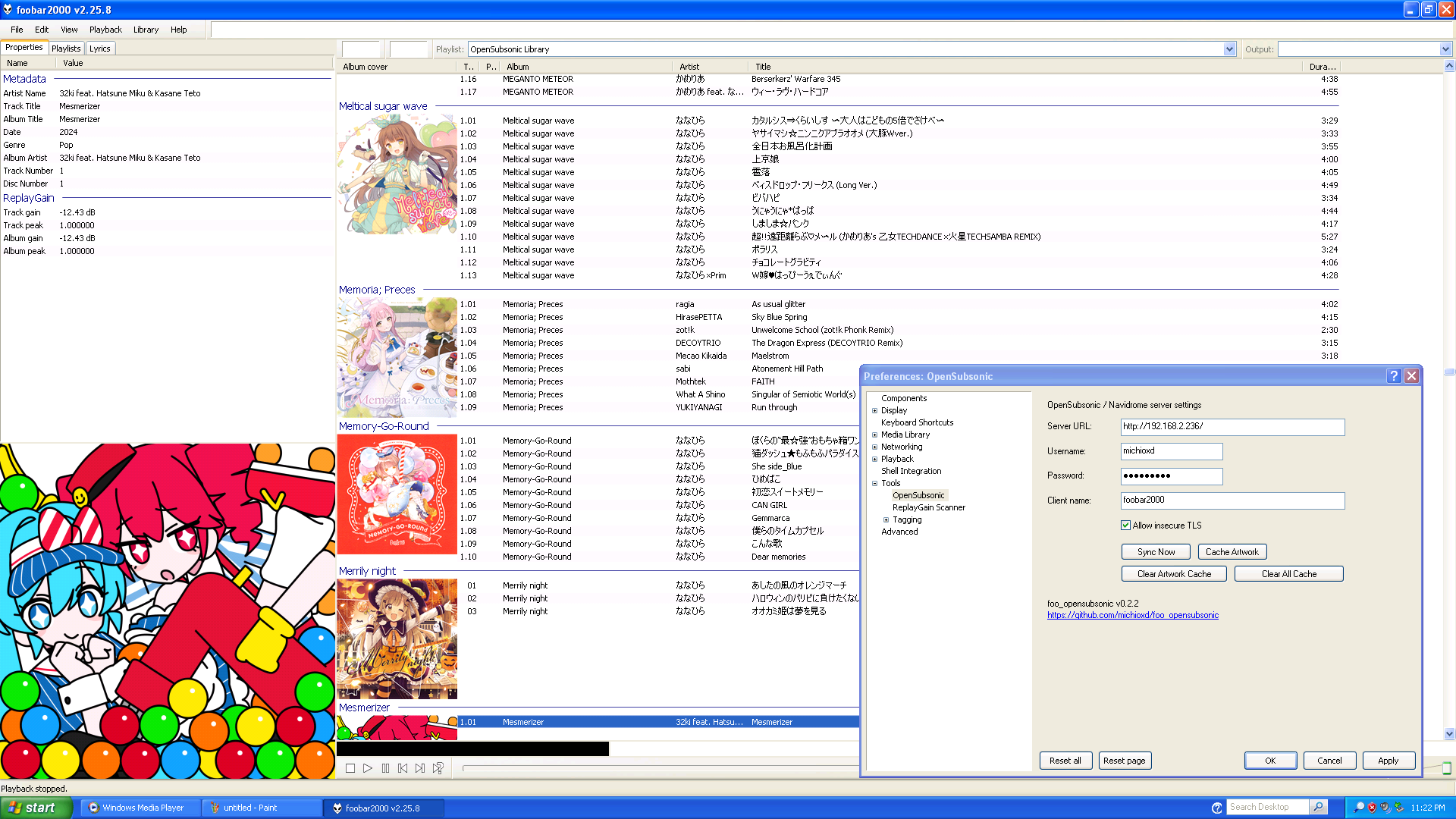Click the Memory-Go-Round album cover
The width and height of the screenshot is (1456, 819).
click(397, 494)
